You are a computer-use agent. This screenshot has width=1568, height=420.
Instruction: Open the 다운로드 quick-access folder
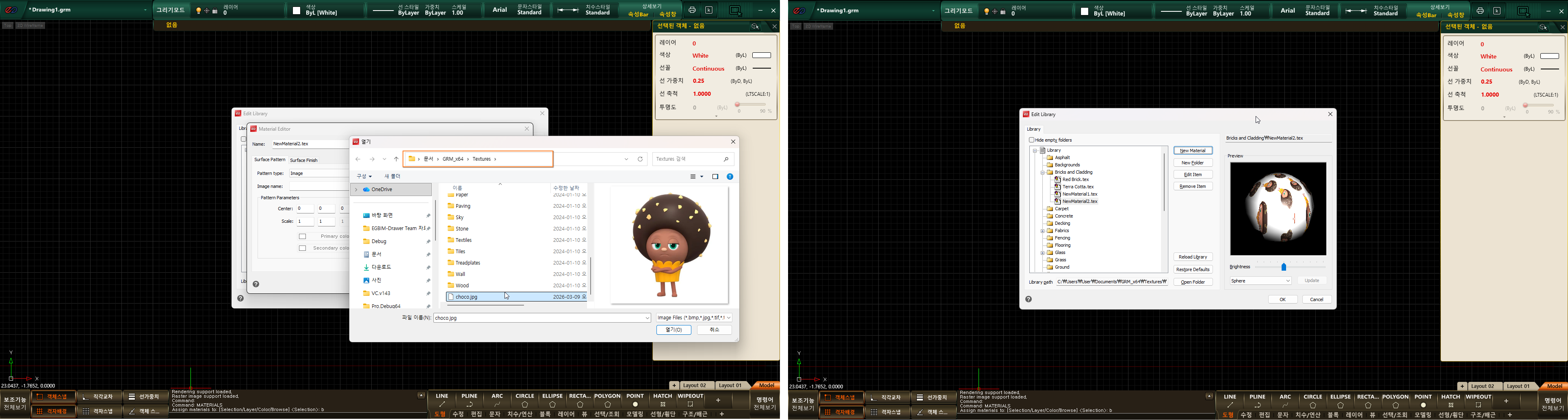(382, 267)
